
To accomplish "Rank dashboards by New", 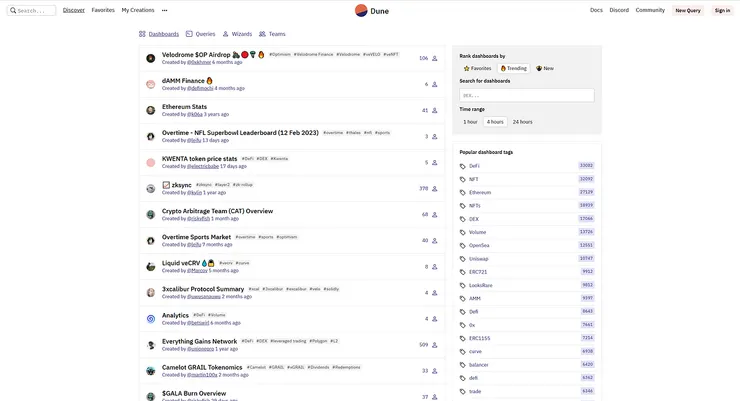I will click(x=545, y=68).
